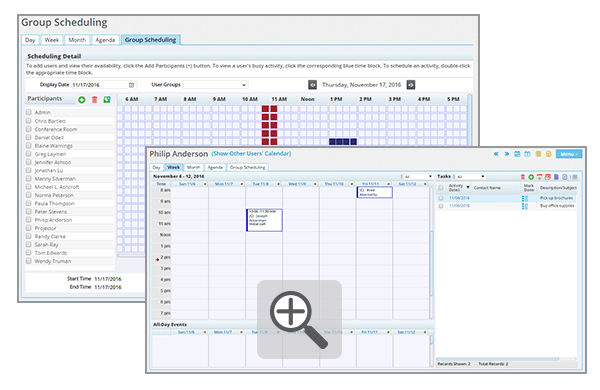Viewport: 600px width, 390px height.
Task: Click the yellow note icon left of Menu
Action: point(538,154)
